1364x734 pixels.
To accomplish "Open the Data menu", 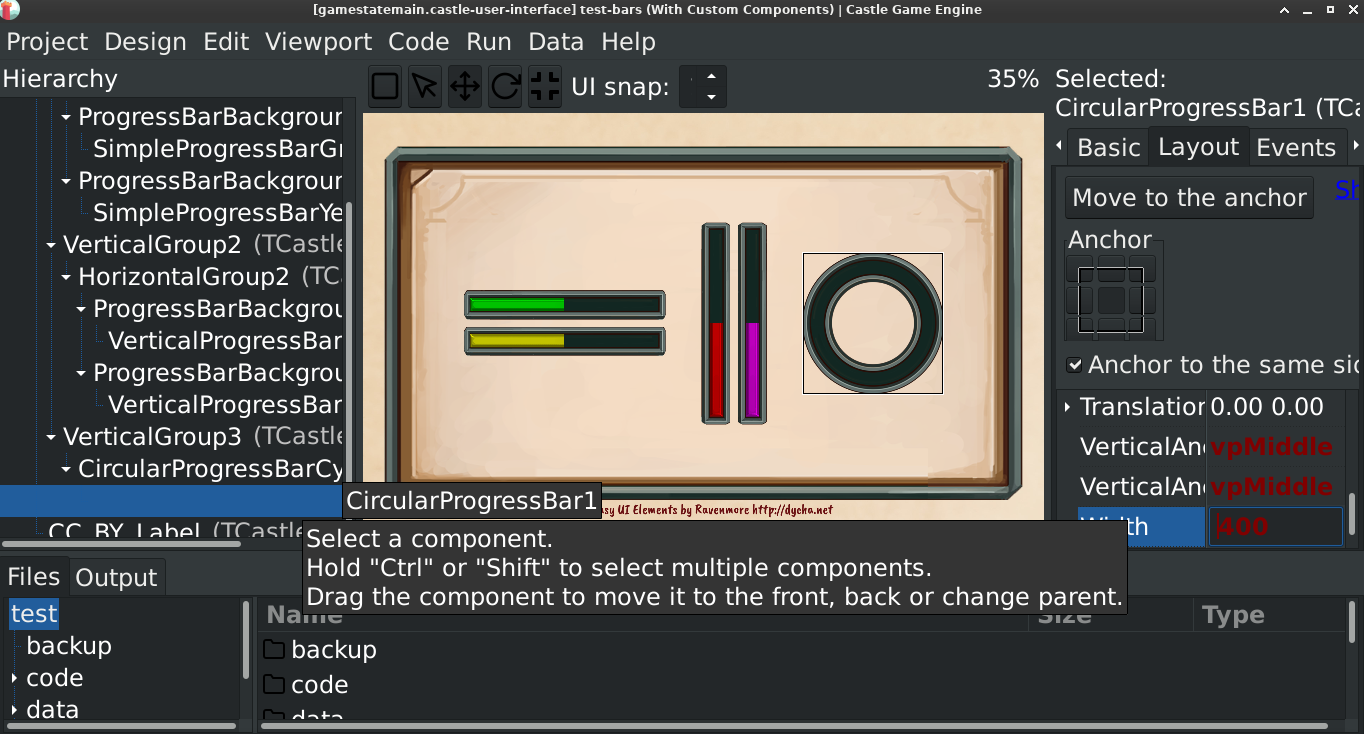I will [556, 42].
